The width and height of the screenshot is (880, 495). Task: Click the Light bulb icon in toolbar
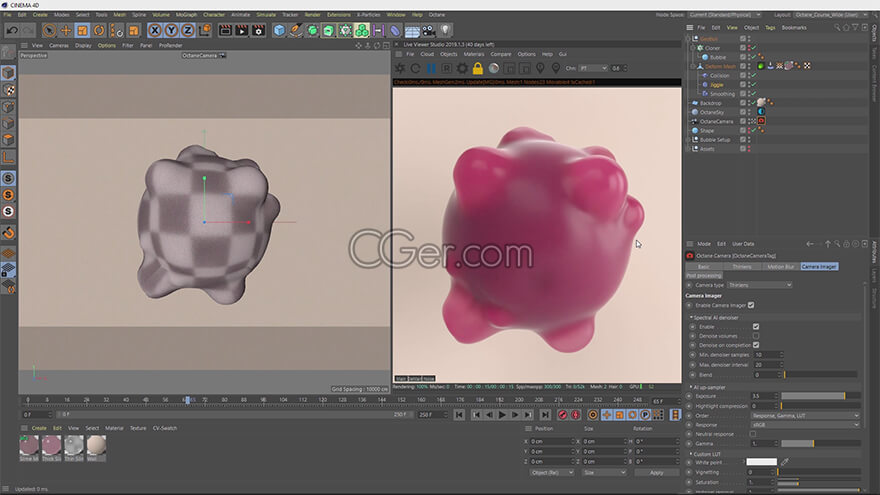click(x=445, y=30)
